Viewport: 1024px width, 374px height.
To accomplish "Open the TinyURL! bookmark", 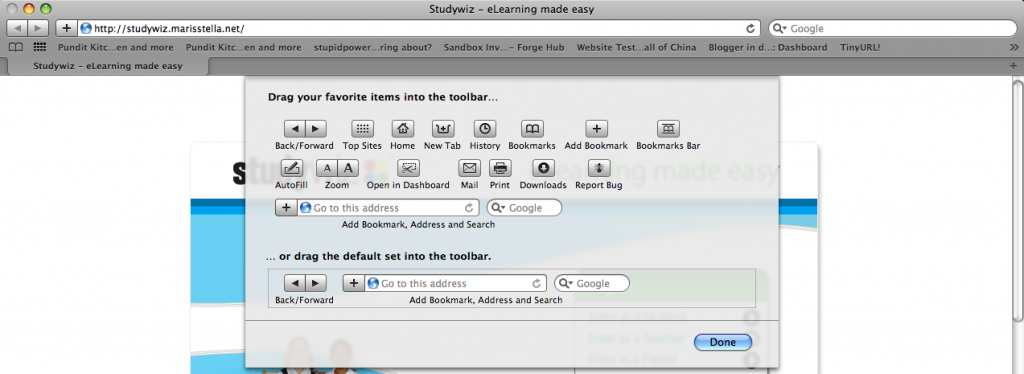I will pos(860,47).
